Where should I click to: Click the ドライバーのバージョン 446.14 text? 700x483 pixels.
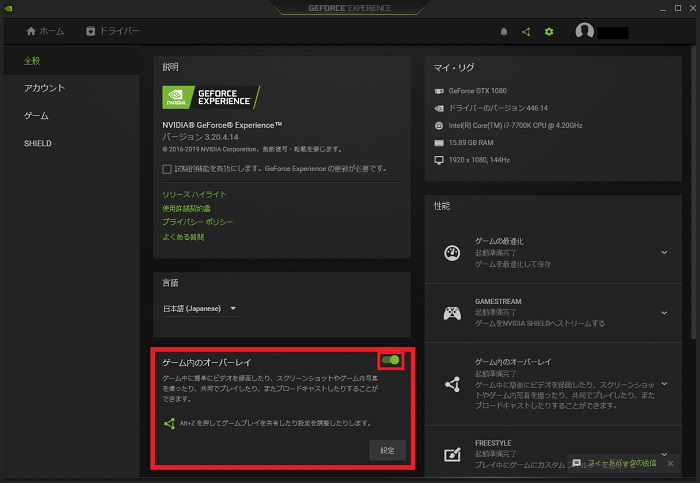point(498,108)
